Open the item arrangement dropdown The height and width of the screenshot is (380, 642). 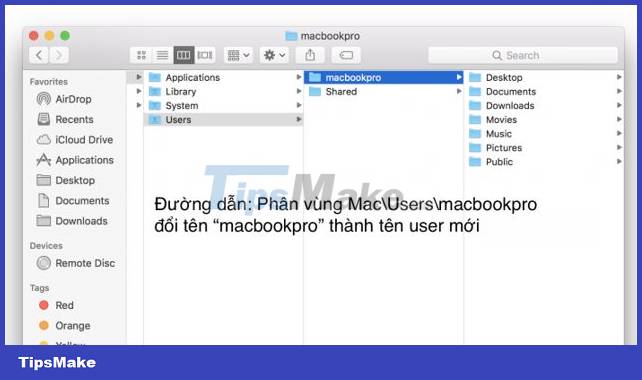click(238, 55)
